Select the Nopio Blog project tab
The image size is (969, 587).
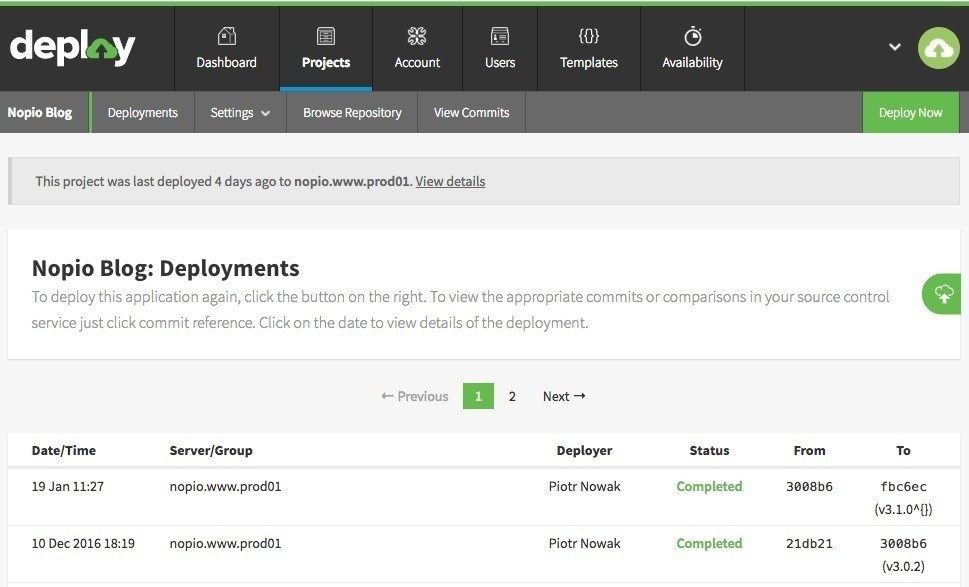tap(40, 112)
